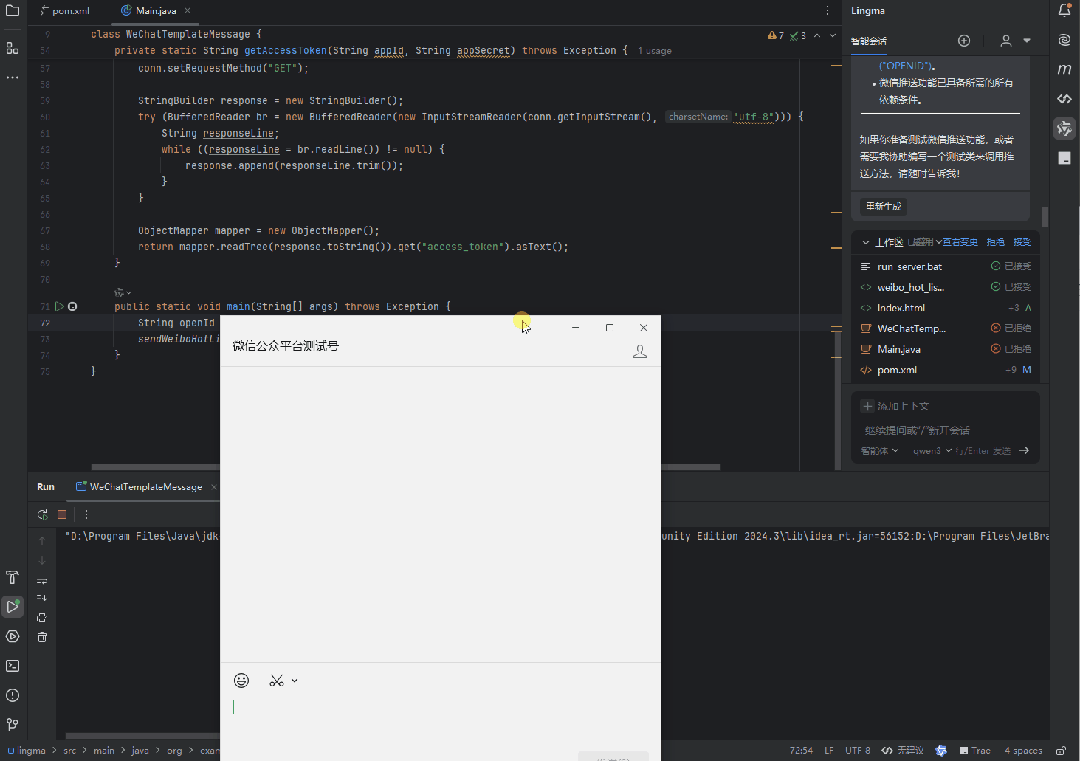The height and width of the screenshot is (761, 1080).
Task: Open the qwen3 model dropdown
Action: 932,450
